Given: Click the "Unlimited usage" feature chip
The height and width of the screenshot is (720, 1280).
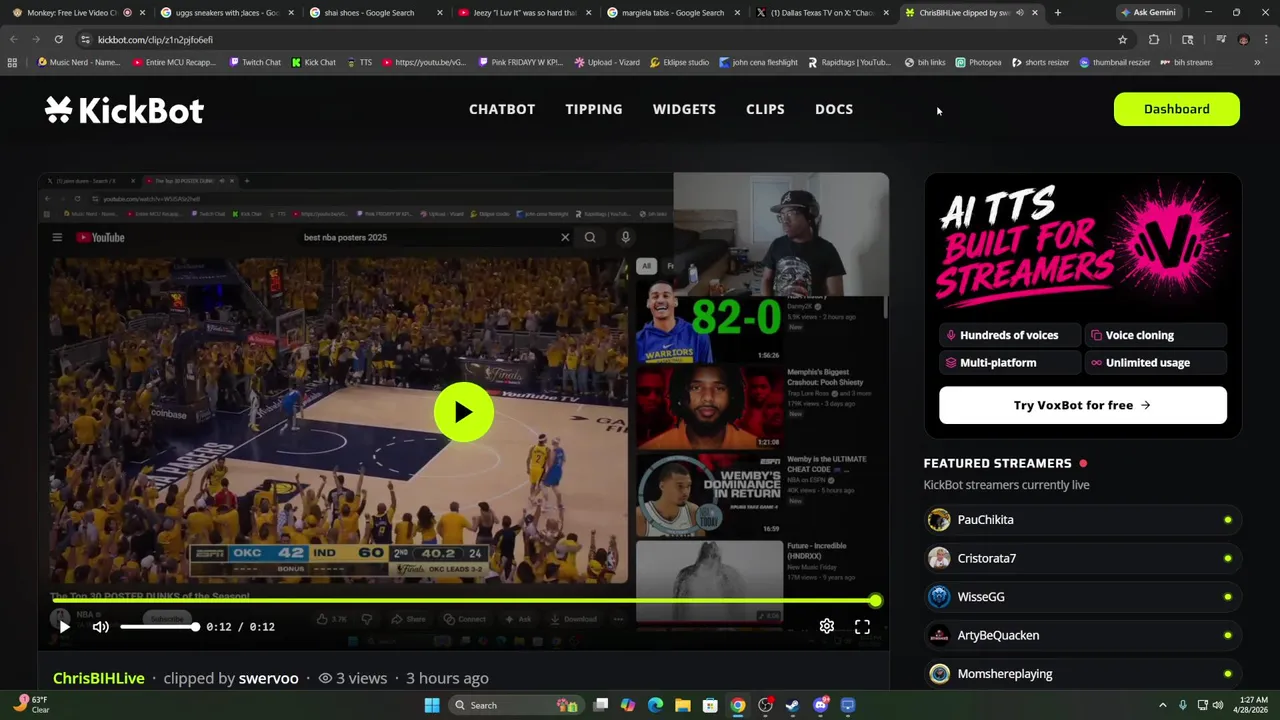Looking at the screenshot, I should (x=1155, y=363).
